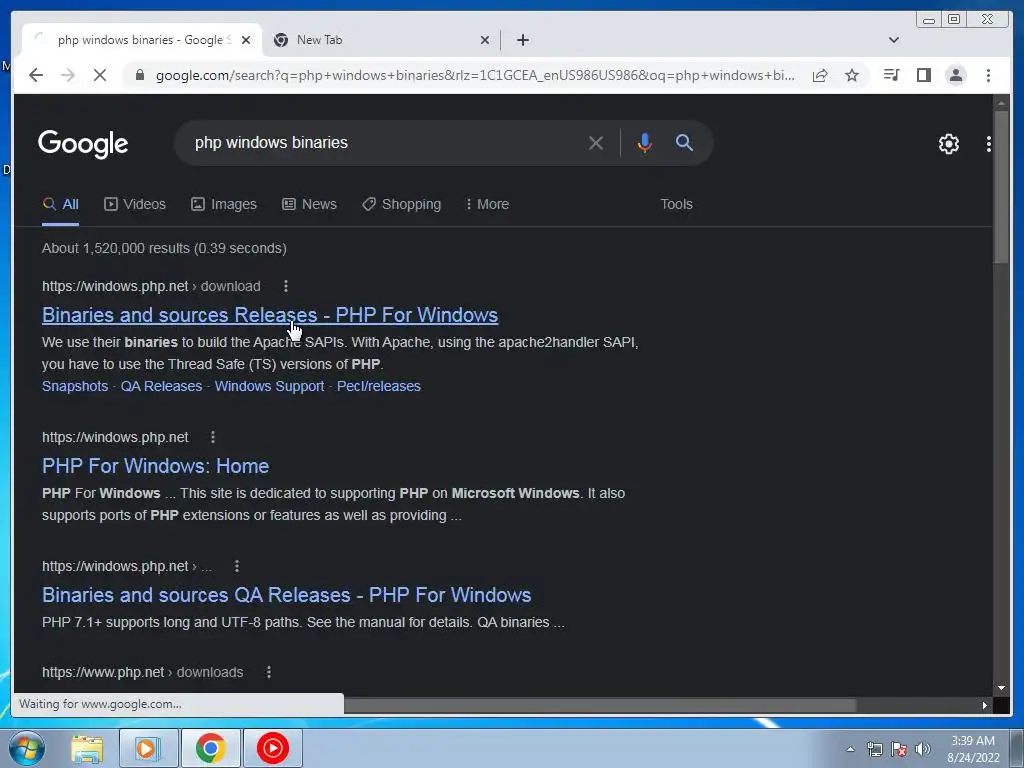This screenshot has width=1024, height=768.
Task: Open Google quick settings gear
Action: pyautogui.click(x=948, y=144)
